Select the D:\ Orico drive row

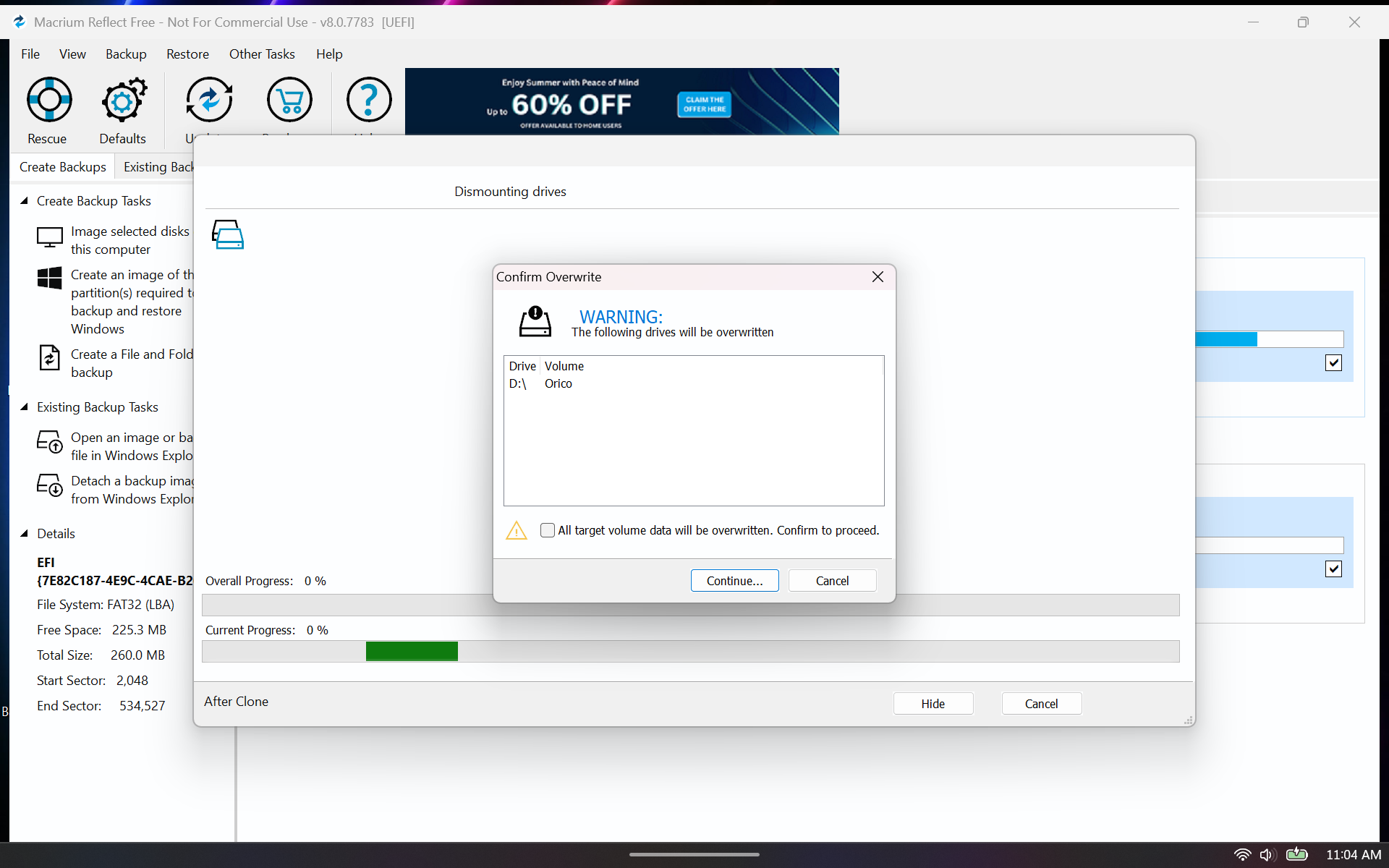(694, 384)
